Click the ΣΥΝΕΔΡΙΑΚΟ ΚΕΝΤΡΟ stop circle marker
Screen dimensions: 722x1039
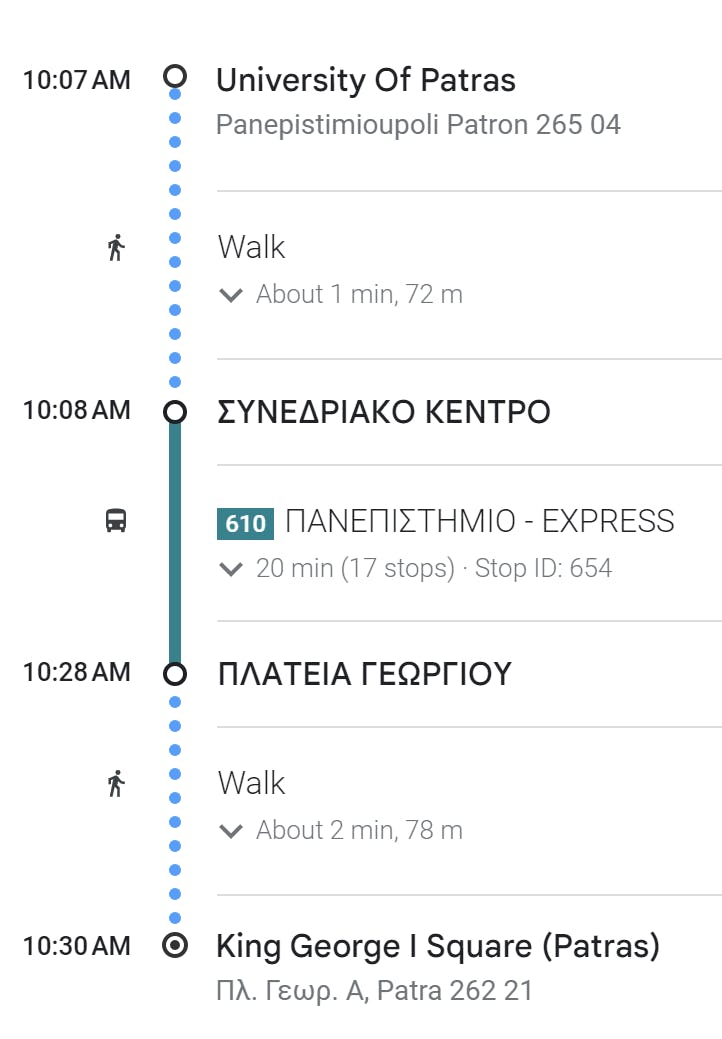pyautogui.click(x=175, y=412)
